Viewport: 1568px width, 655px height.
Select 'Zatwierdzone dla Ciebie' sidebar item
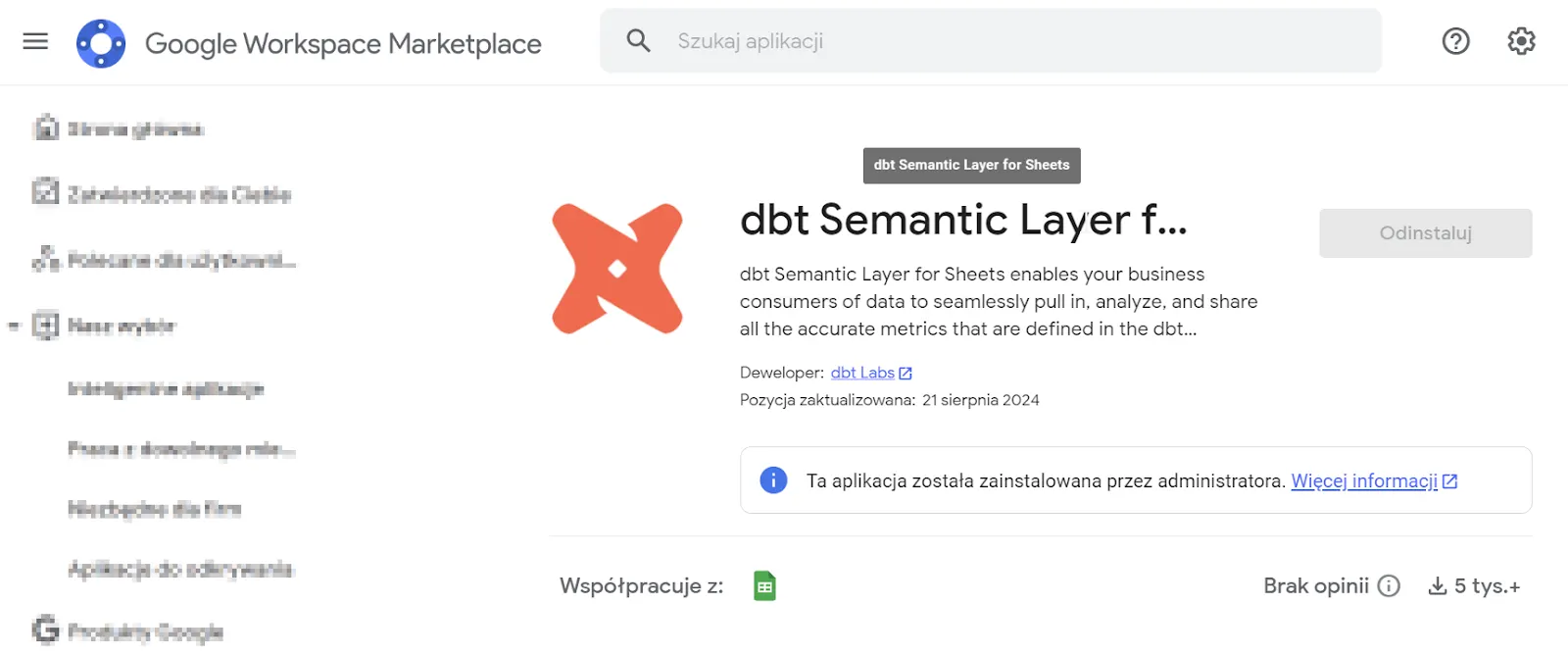178,194
